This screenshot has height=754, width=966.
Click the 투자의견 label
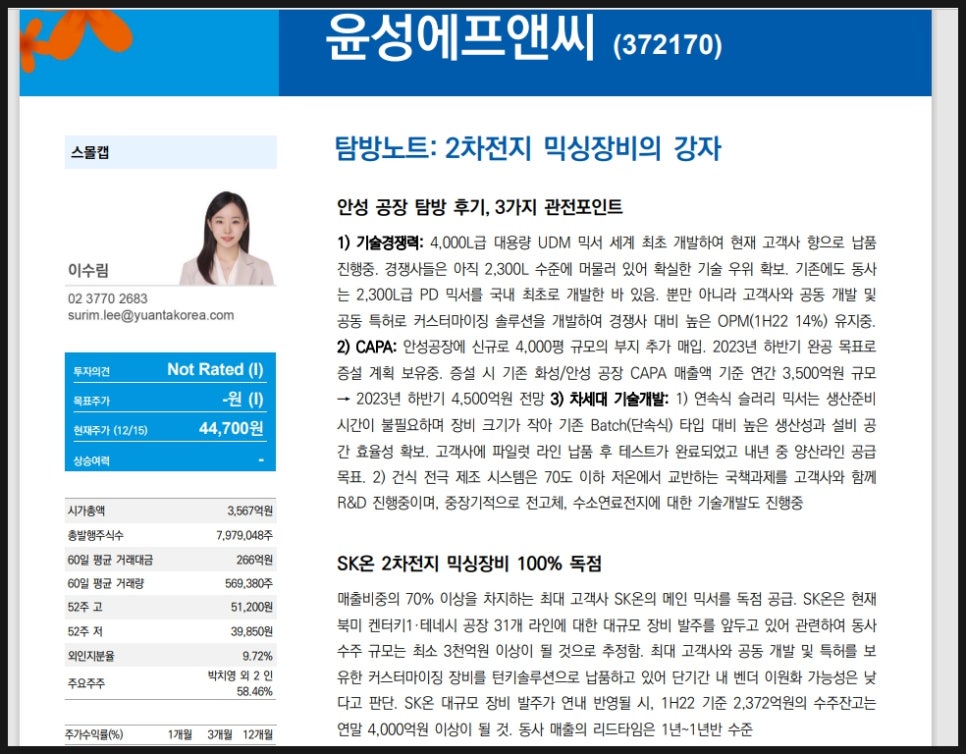pos(91,371)
